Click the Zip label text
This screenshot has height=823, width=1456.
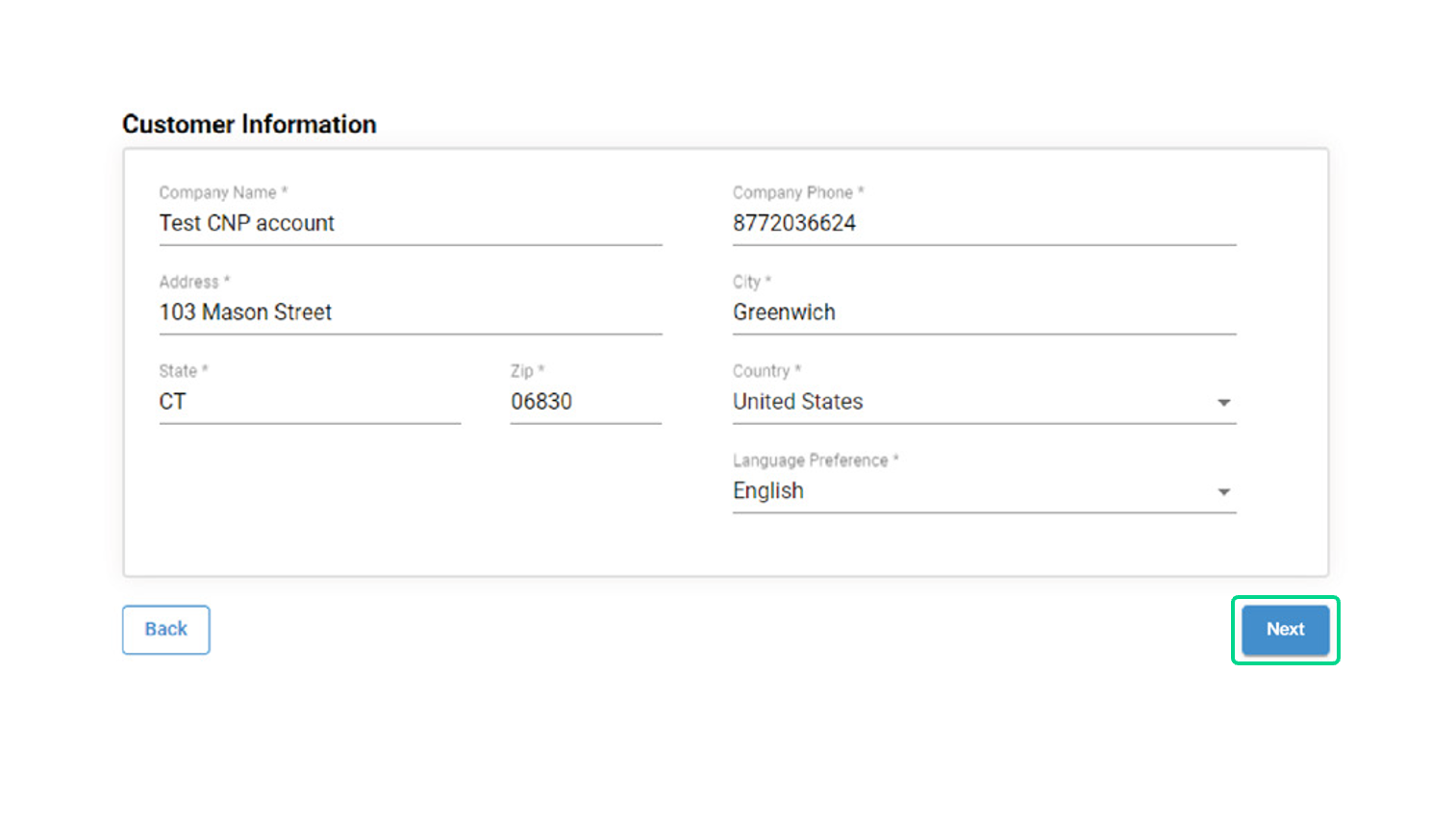click(x=522, y=371)
